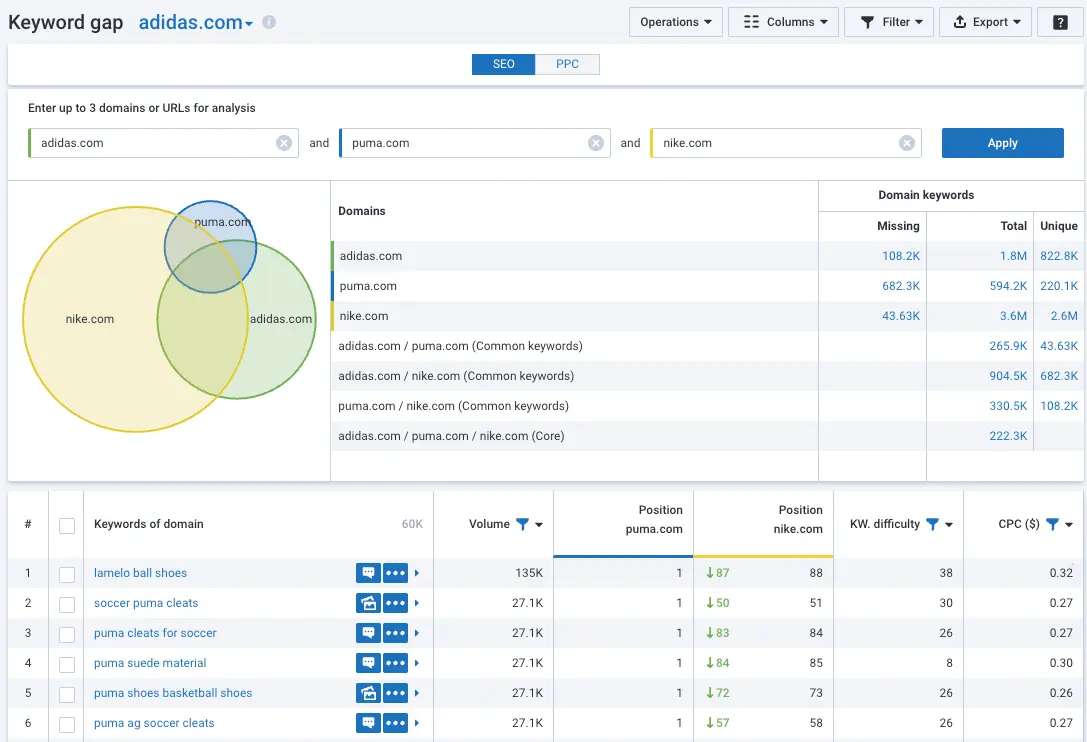The width and height of the screenshot is (1087, 742).
Task: Click the image-pack icon for 'soccer puma cleats'
Action: pyautogui.click(x=368, y=603)
